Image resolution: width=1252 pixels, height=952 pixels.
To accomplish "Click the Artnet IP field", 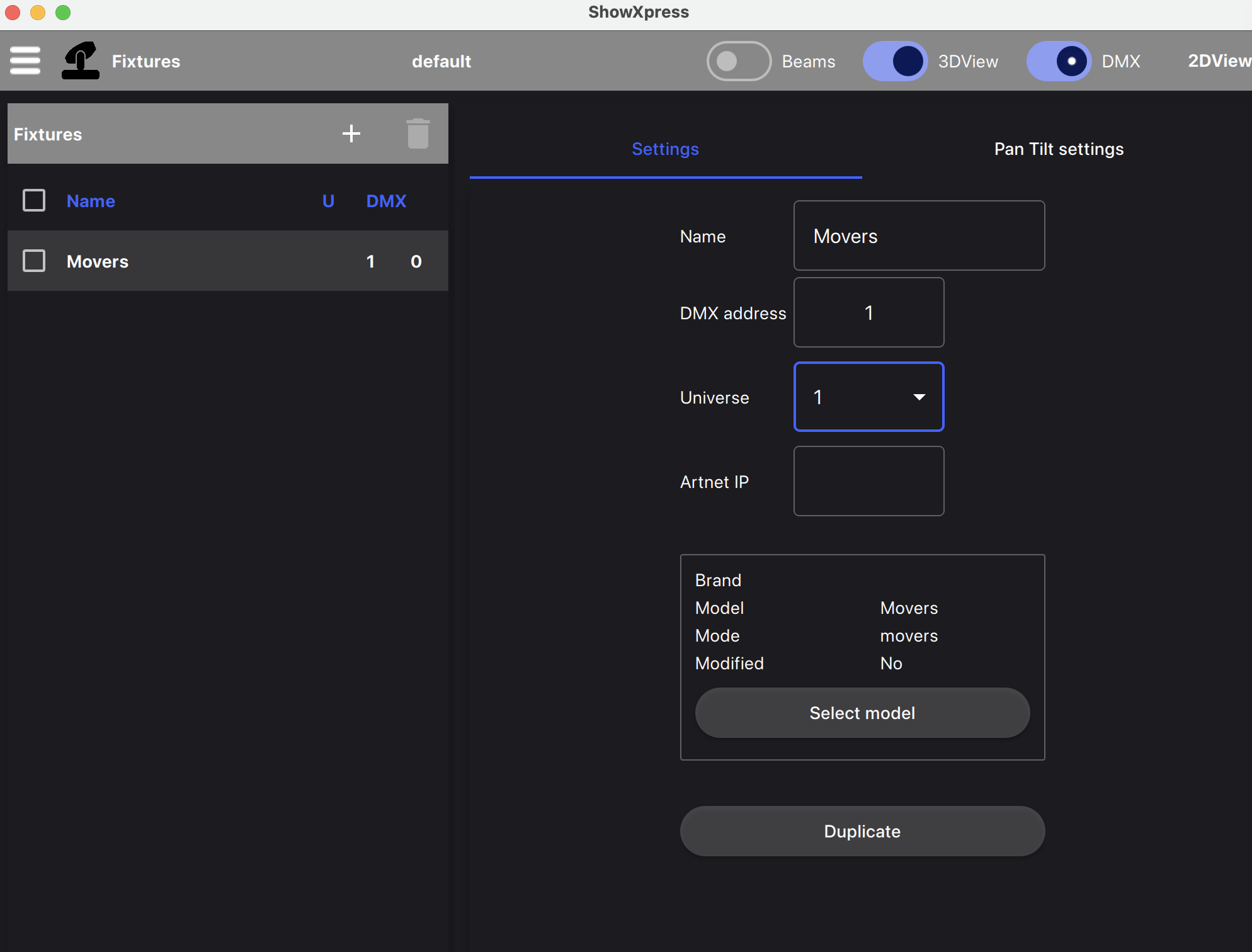I will (868, 482).
